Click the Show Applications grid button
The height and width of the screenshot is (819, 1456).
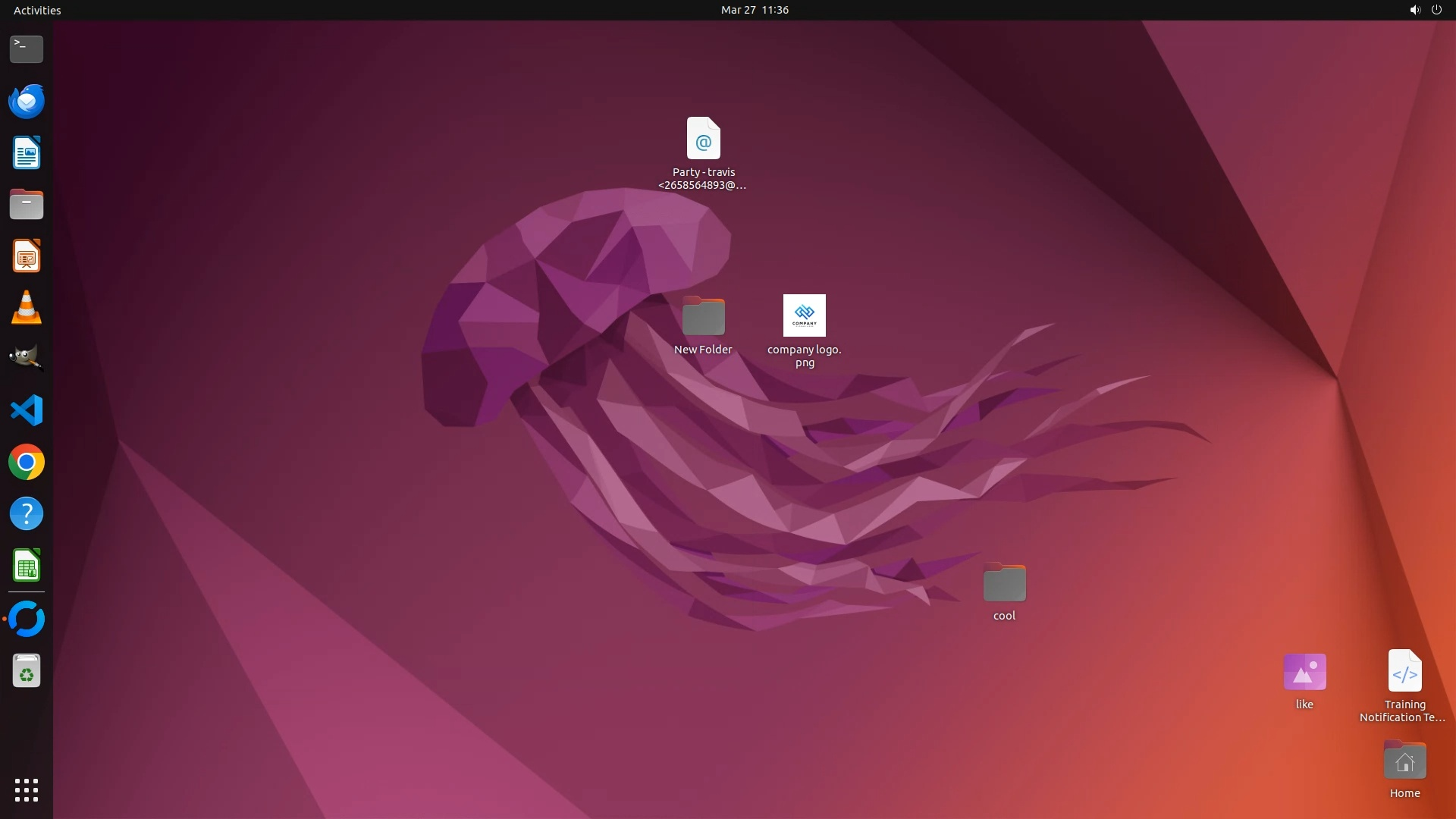tap(27, 789)
